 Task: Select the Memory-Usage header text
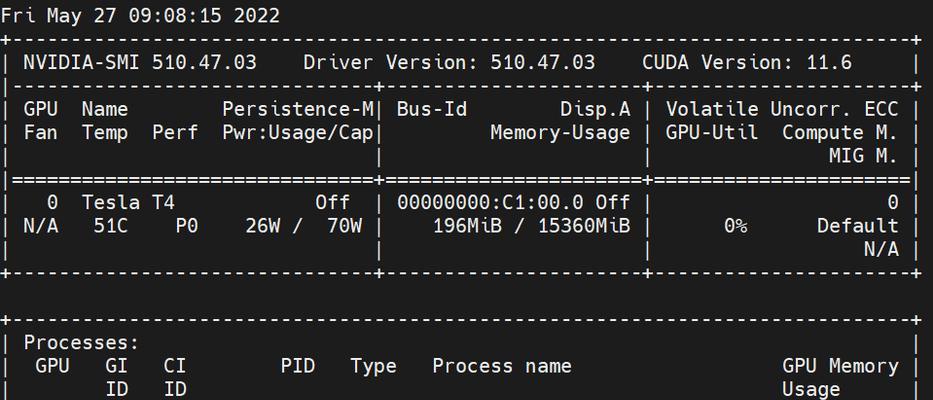pos(560,132)
